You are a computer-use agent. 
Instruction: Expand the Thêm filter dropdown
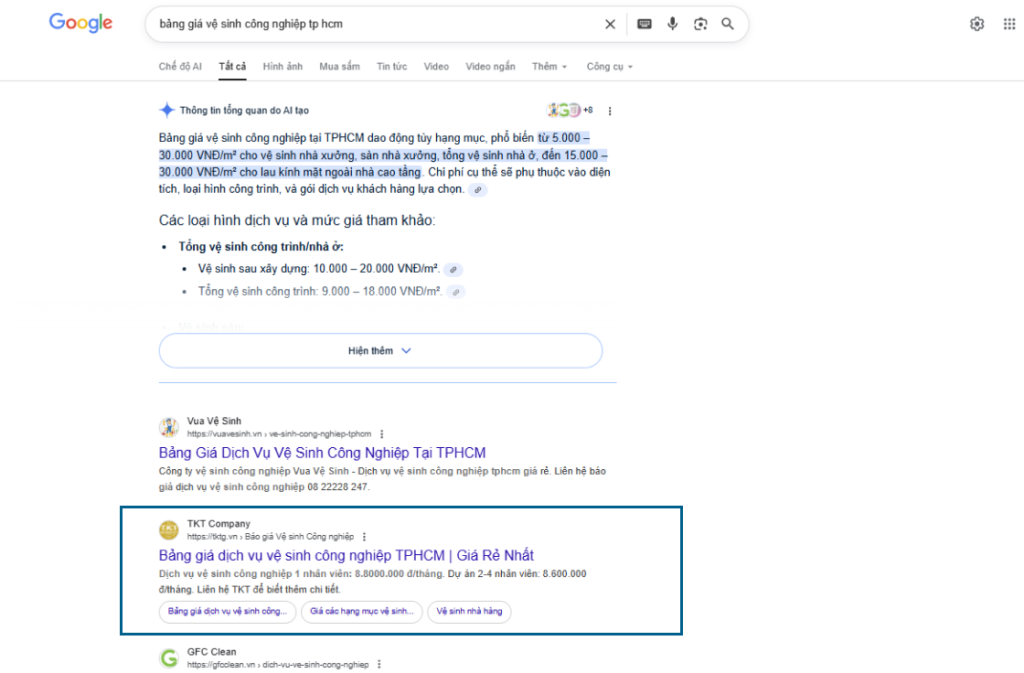549,67
